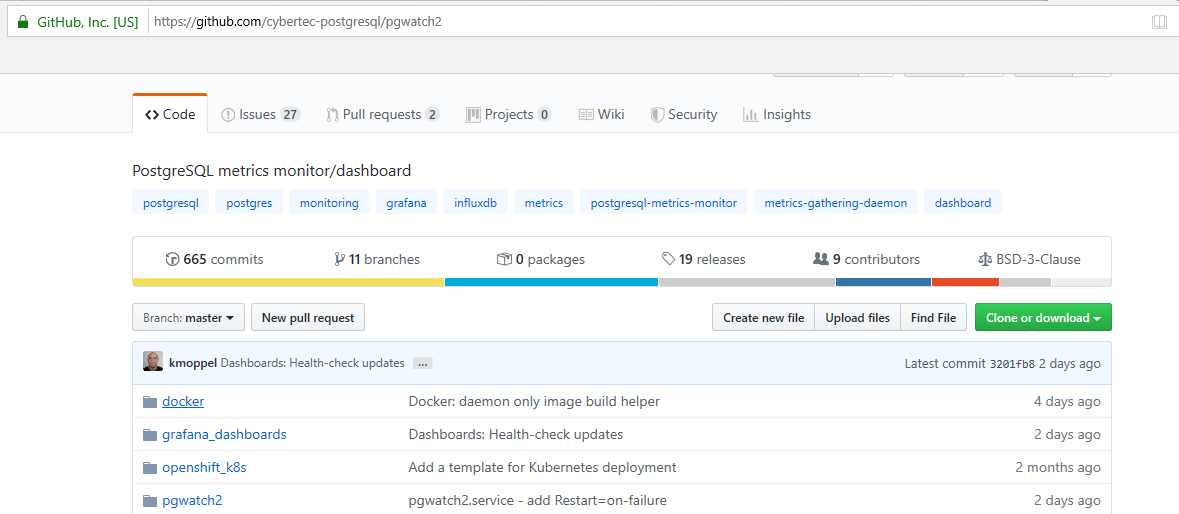Click the releases tag icon
This screenshot has height=514, width=1179.
pos(668,259)
